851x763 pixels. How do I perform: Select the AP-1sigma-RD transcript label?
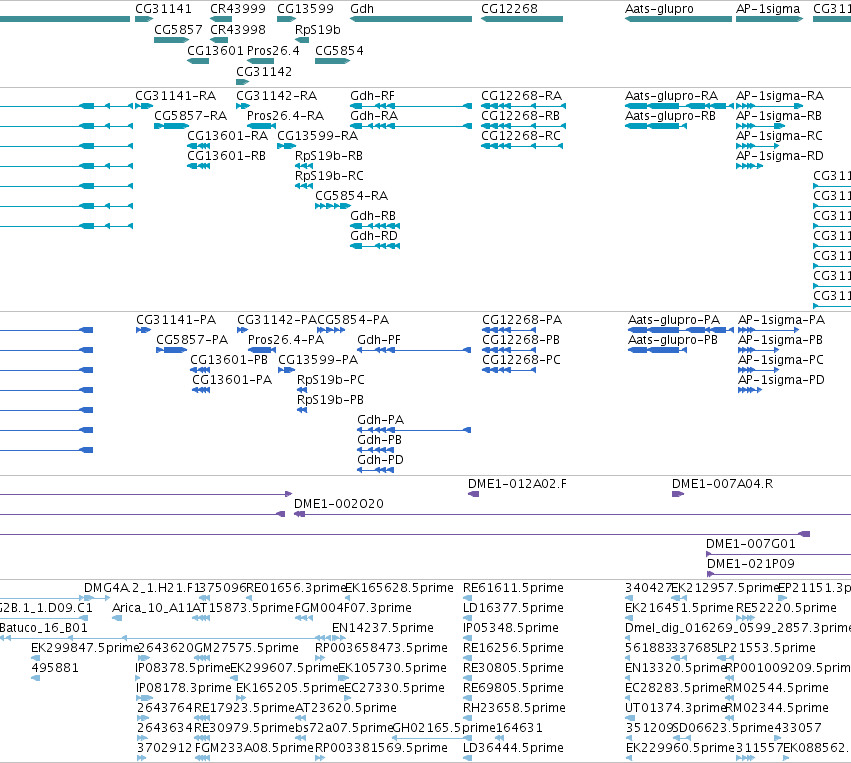(780, 156)
